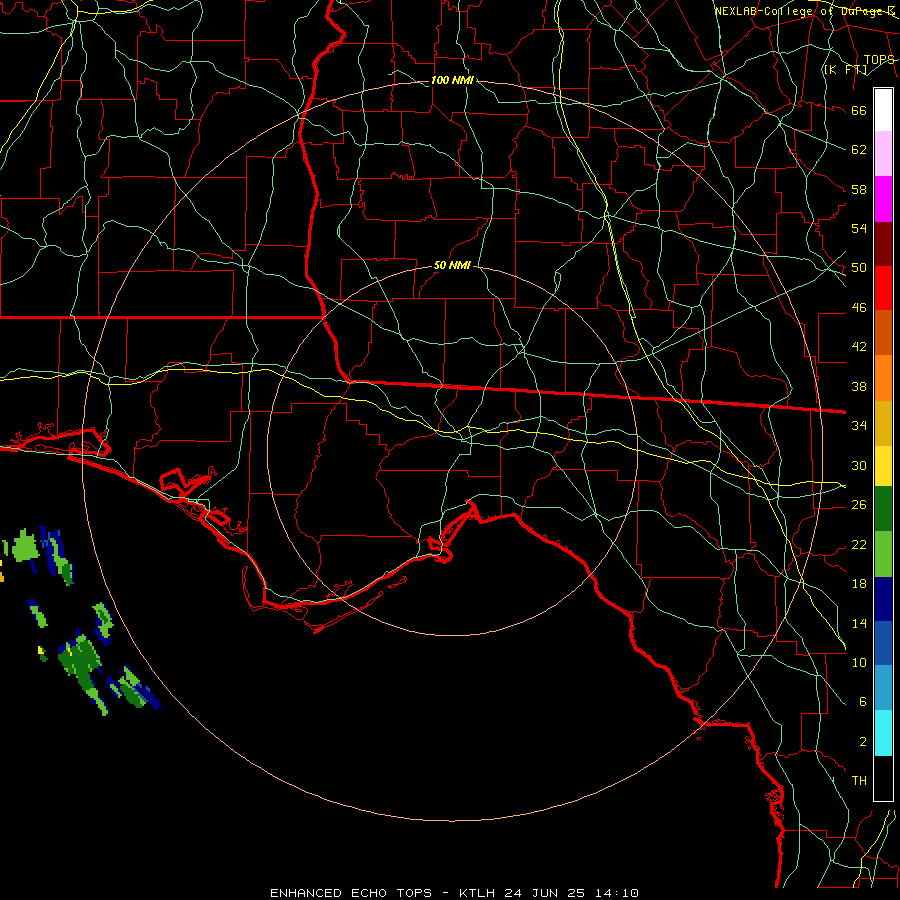Select the dark red 54 kft swatch
The height and width of the screenshot is (900, 900).
[x=883, y=244]
